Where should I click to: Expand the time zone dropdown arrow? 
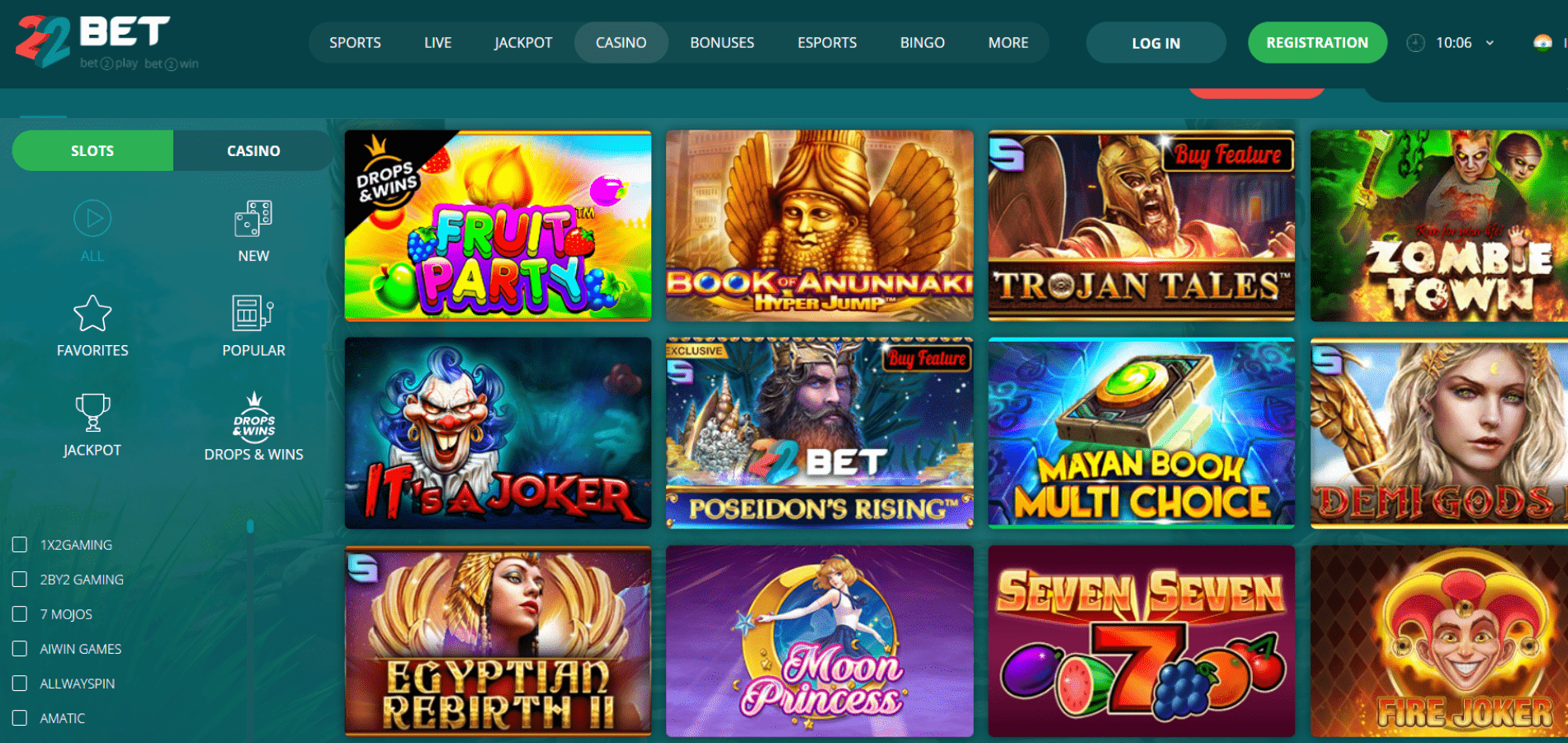click(1490, 43)
